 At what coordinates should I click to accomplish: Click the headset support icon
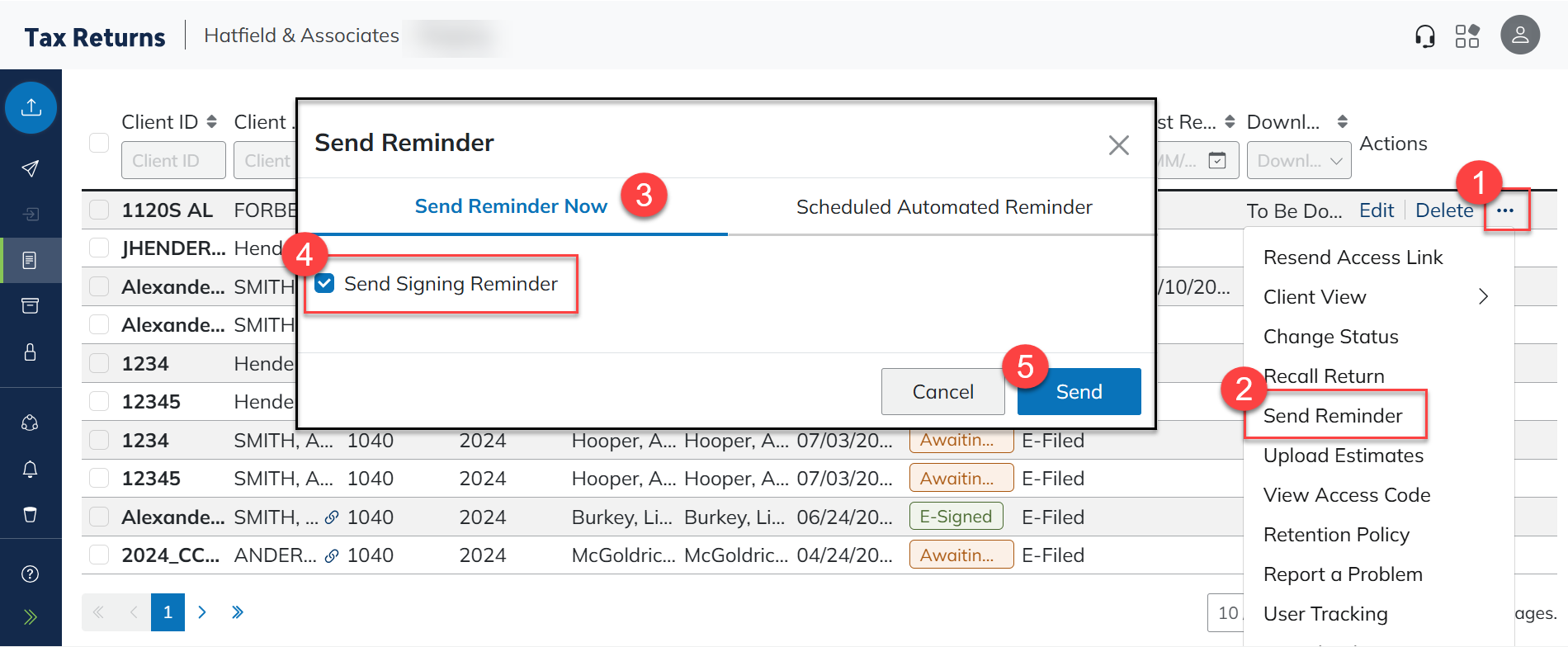click(1424, 36)
